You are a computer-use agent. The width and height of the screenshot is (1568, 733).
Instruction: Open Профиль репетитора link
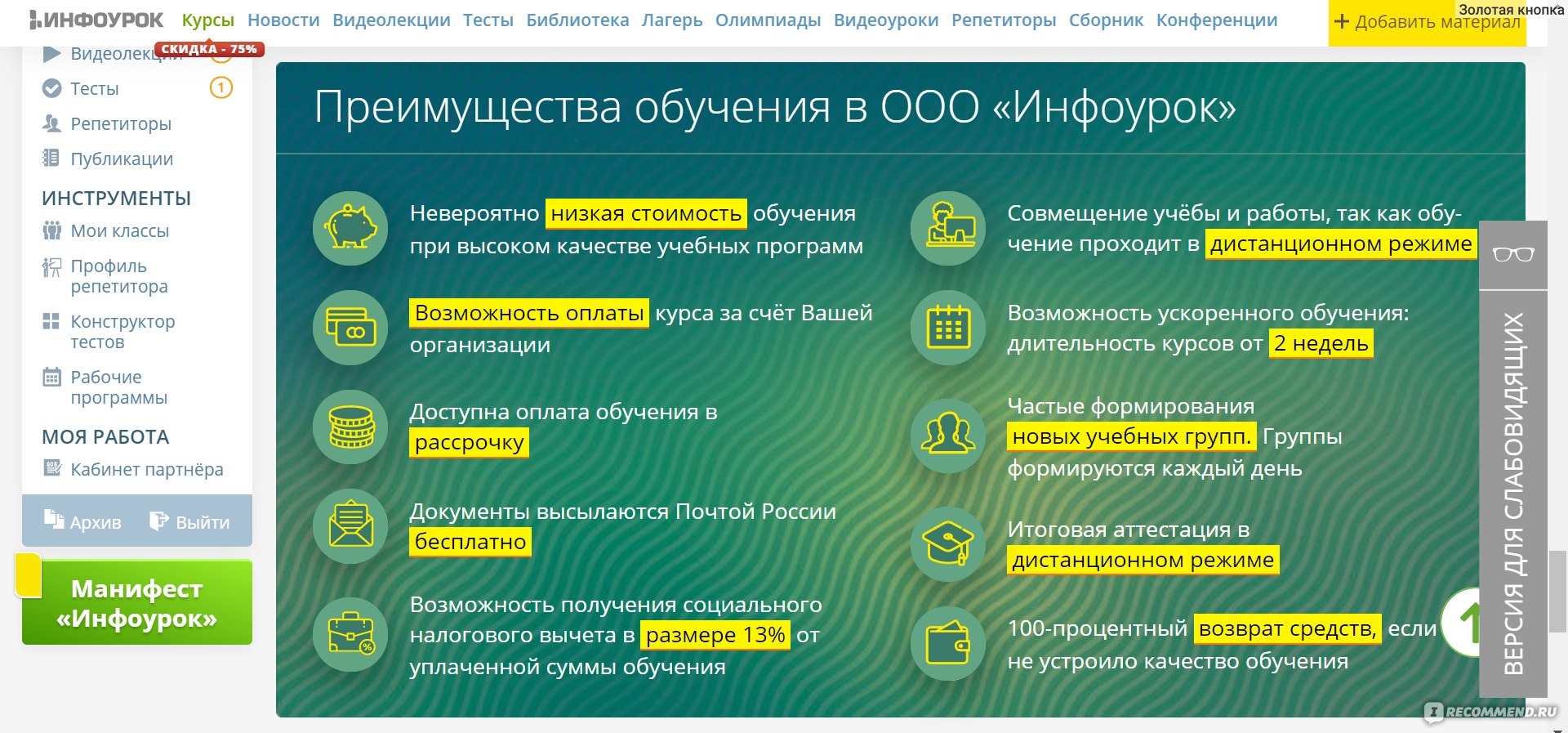pyautogui.click(x=119, y=276)
